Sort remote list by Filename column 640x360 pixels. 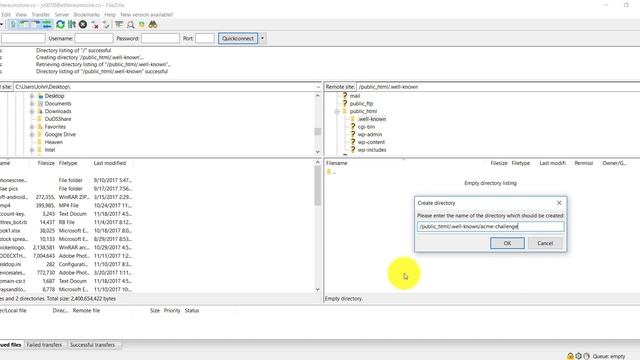(x=337, y=163)
